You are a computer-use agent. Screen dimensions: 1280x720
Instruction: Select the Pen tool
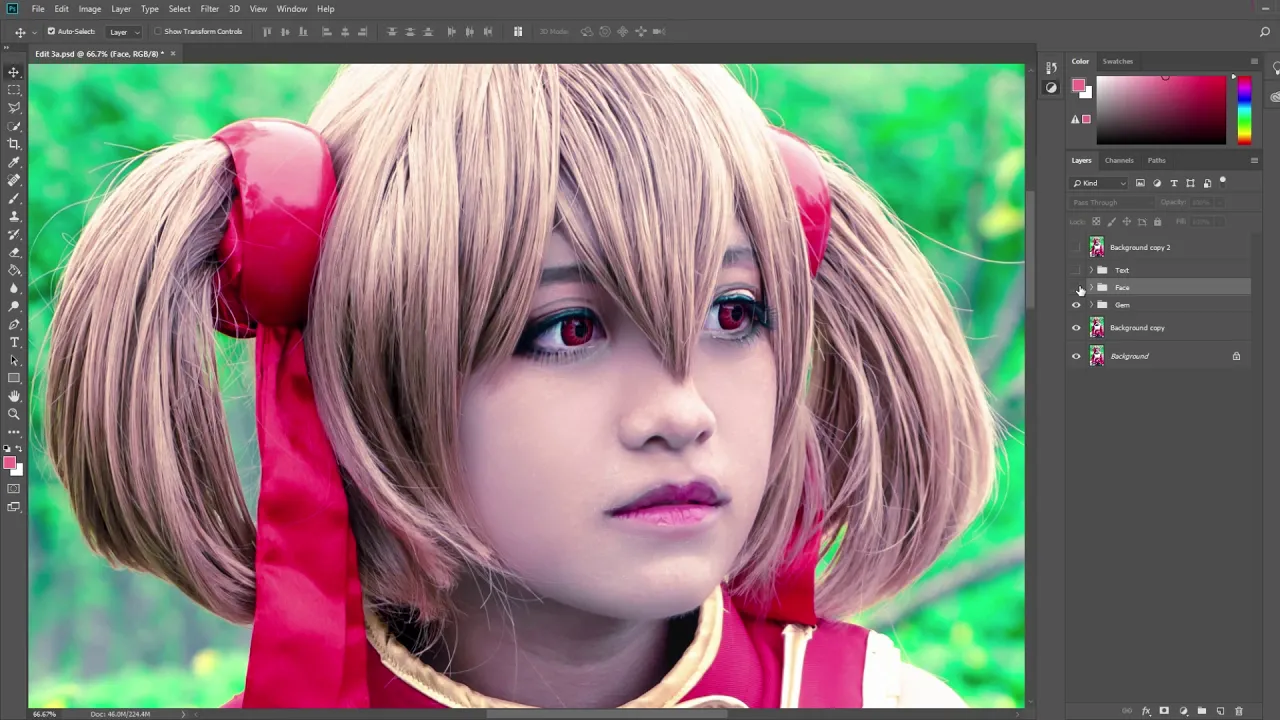[14, 324]
